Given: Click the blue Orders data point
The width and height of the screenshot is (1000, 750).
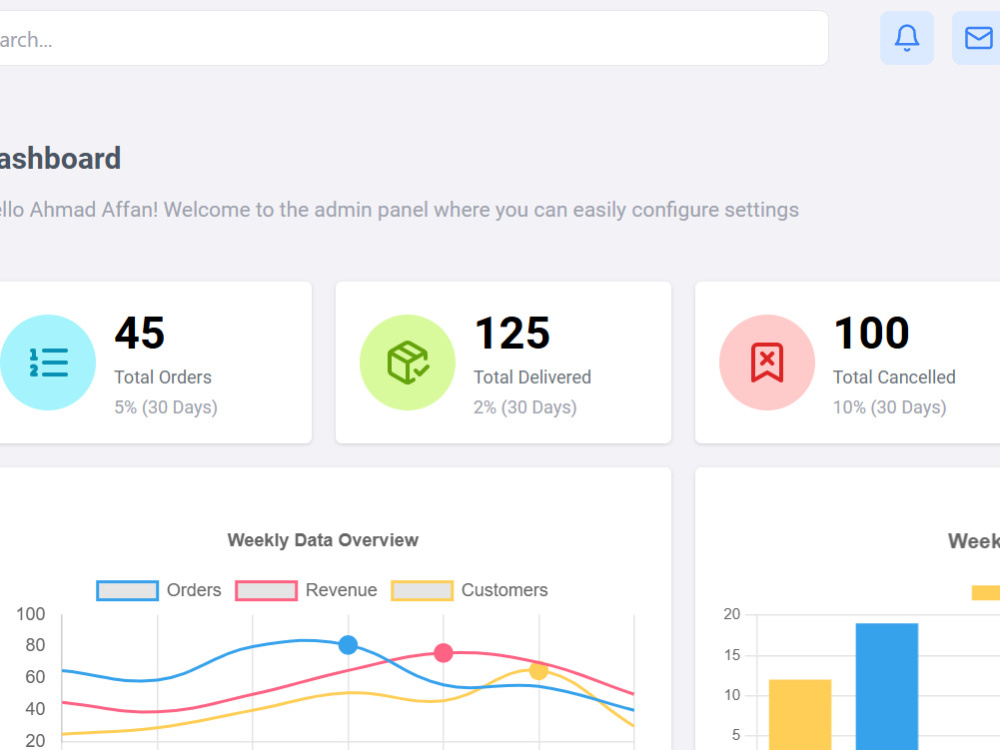Looking at the screenshot, I should [x=348, y=645].
